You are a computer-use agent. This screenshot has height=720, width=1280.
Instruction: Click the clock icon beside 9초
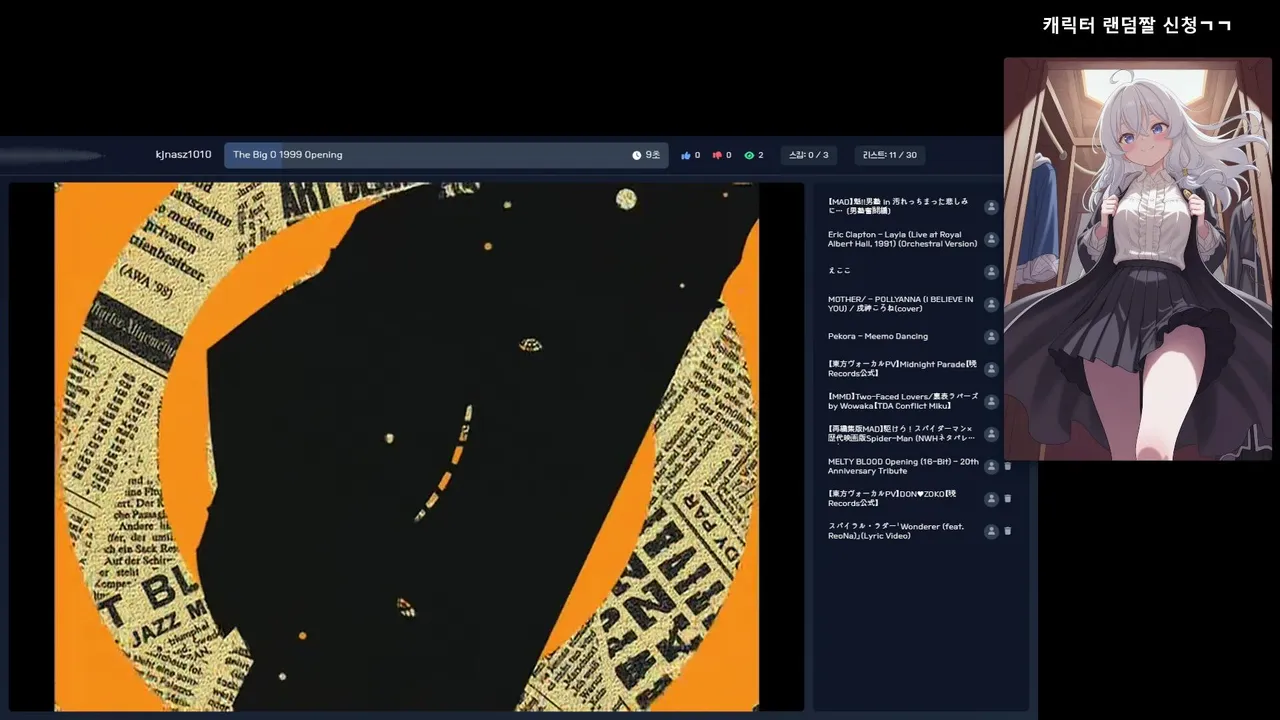(637, 155)
